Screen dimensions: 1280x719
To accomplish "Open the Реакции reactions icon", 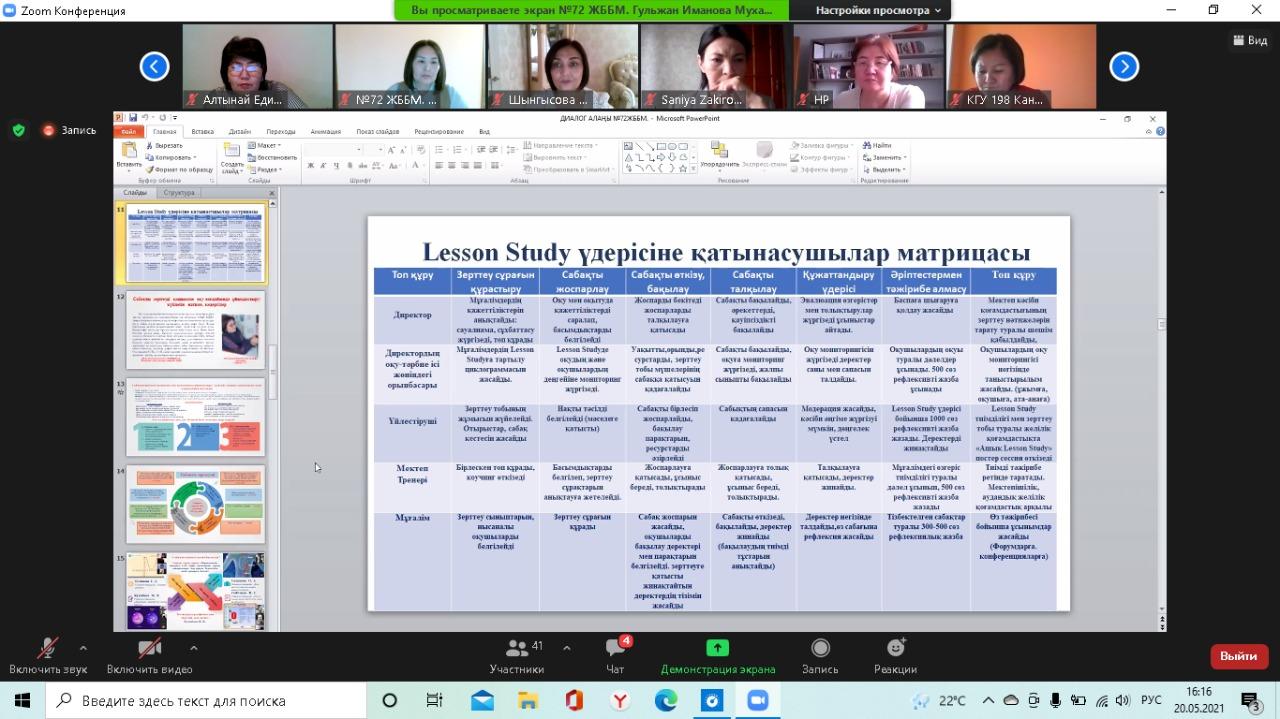I will click(x=895, y=648).
